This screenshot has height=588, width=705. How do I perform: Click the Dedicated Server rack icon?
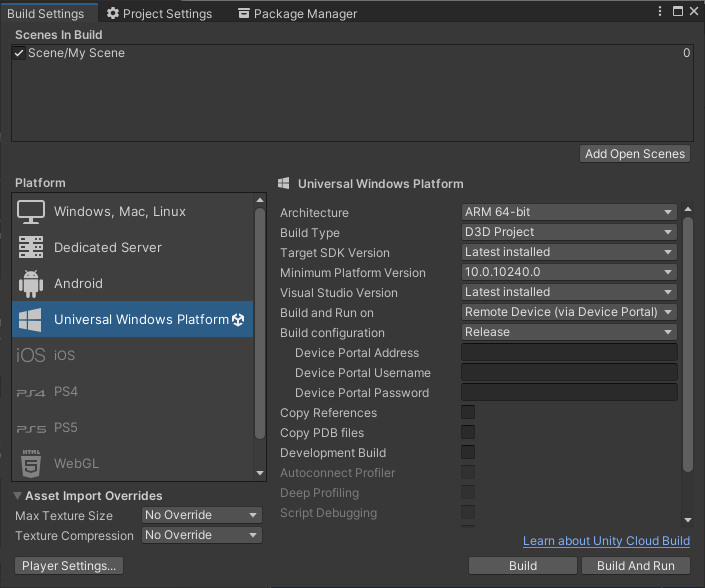point(31,247)
